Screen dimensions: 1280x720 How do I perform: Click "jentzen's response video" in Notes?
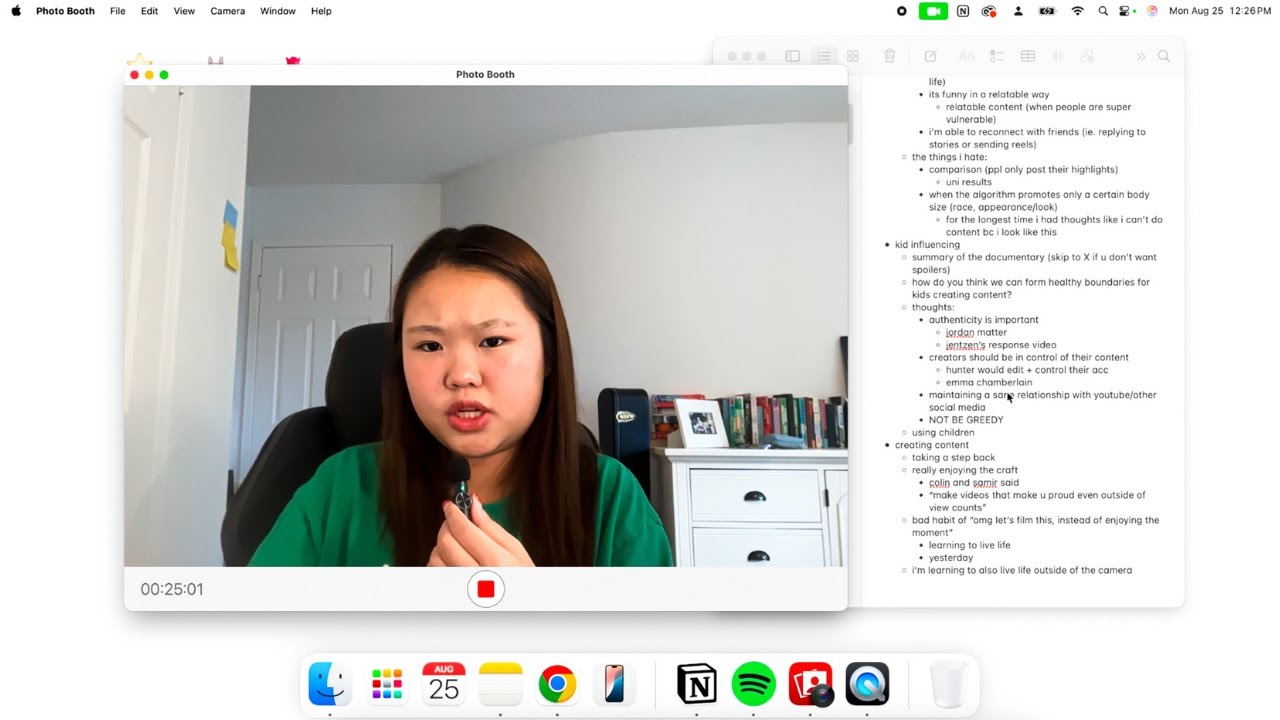click(1001, 345)
